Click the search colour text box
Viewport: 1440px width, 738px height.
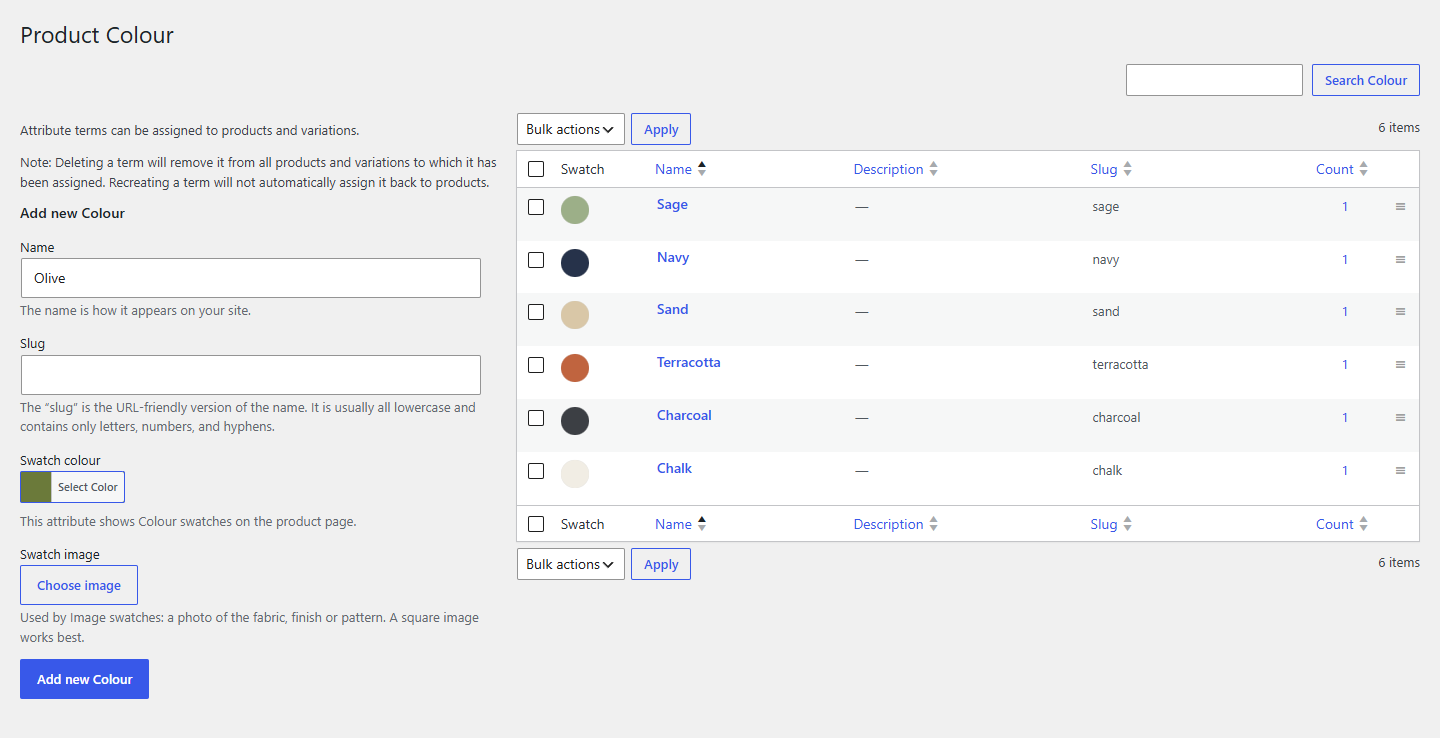point(1214,80)
